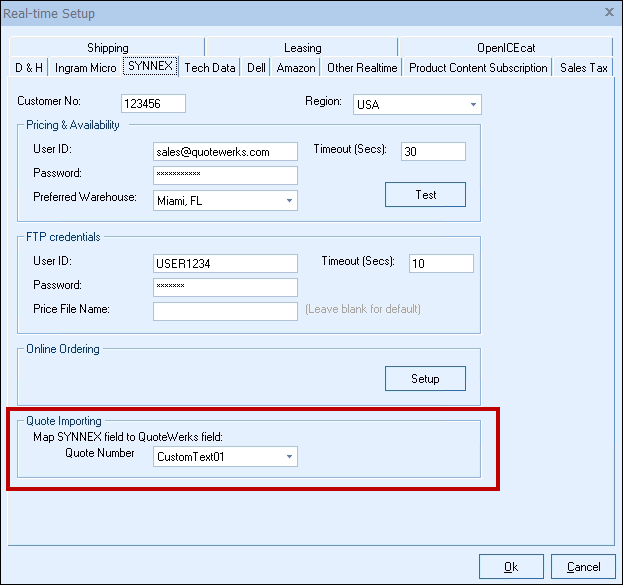The image size is (623, 585).
Task: Click the 'Customer No:' label
Action: coord(49,101)
